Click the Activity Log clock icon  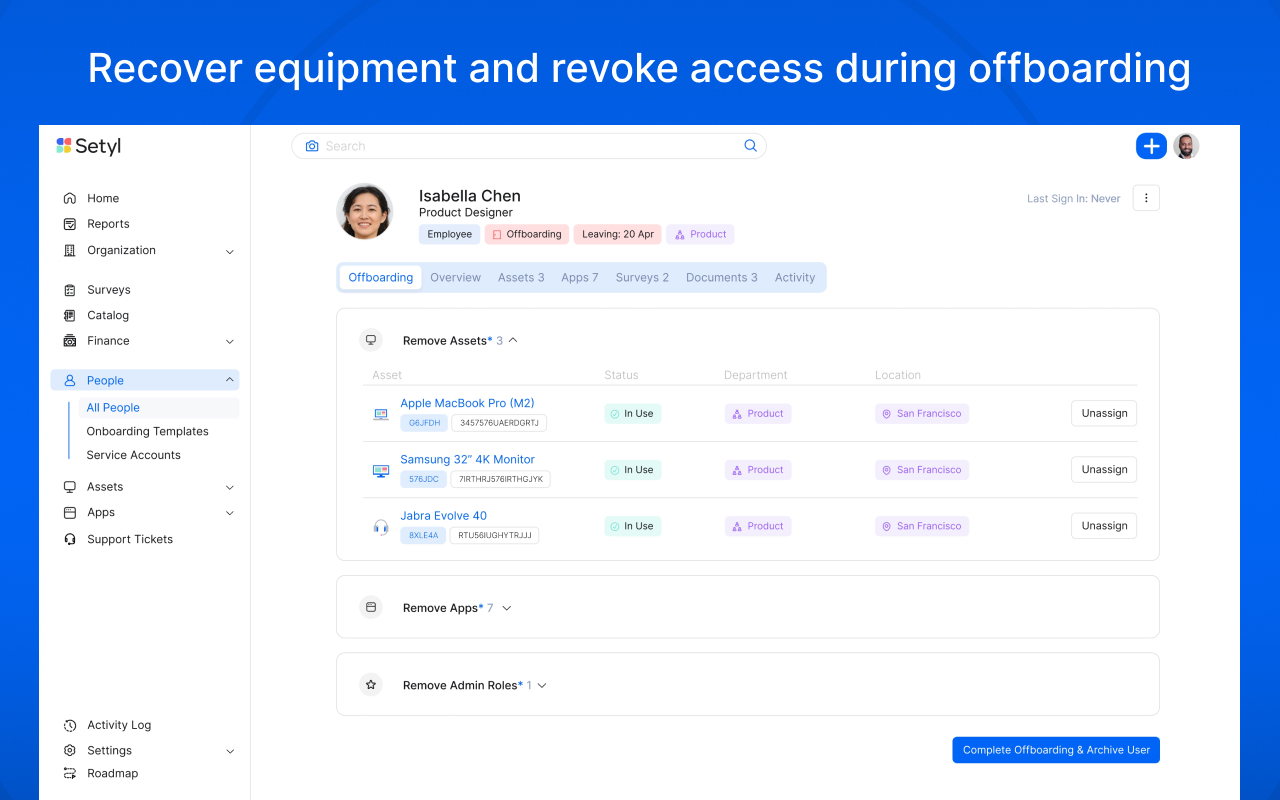point(69,725)
